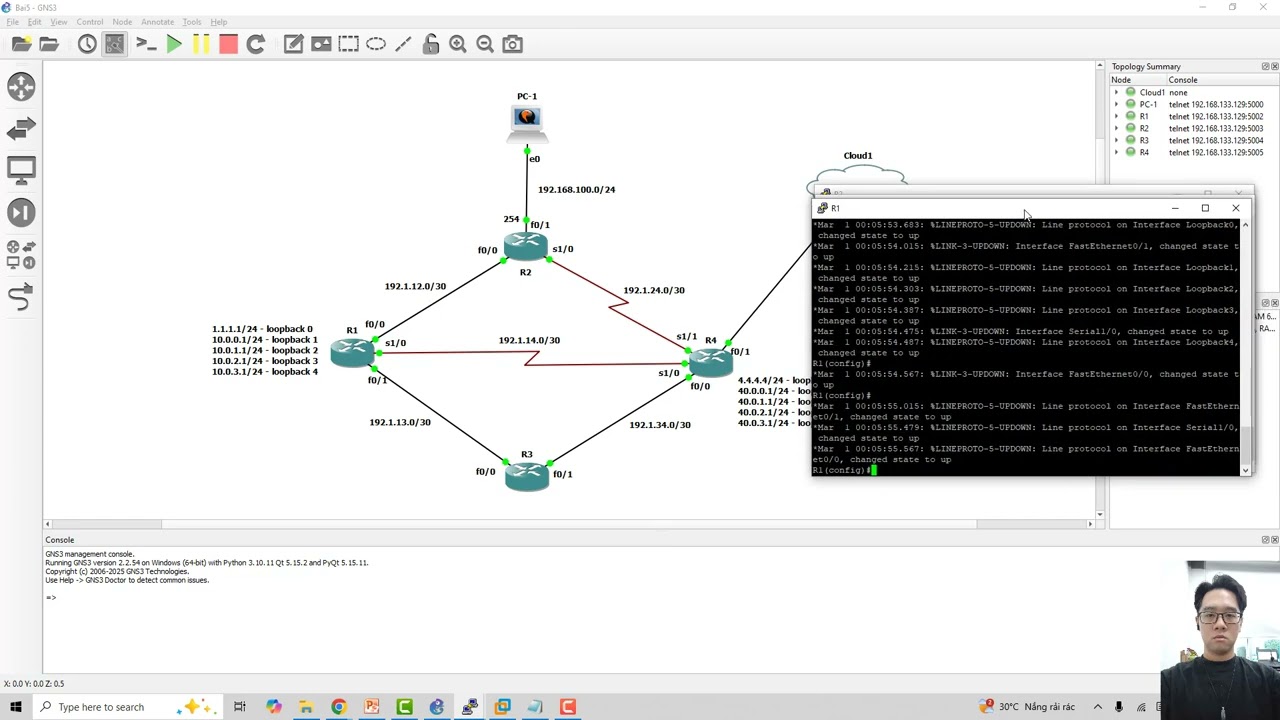Click the topology canvas horizontal scrollbar
The image size is (1280, 720).
pyautogui.click(x=569, y=524)
